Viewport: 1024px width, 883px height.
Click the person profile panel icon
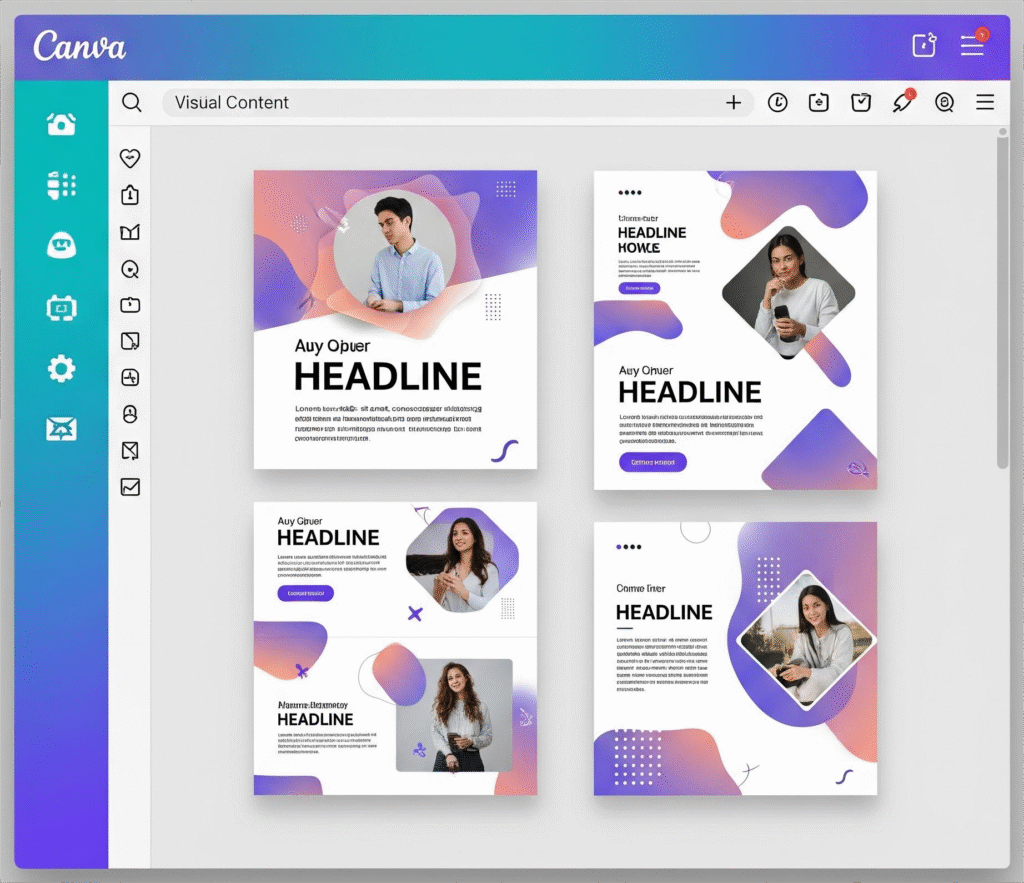pos(130,414)
